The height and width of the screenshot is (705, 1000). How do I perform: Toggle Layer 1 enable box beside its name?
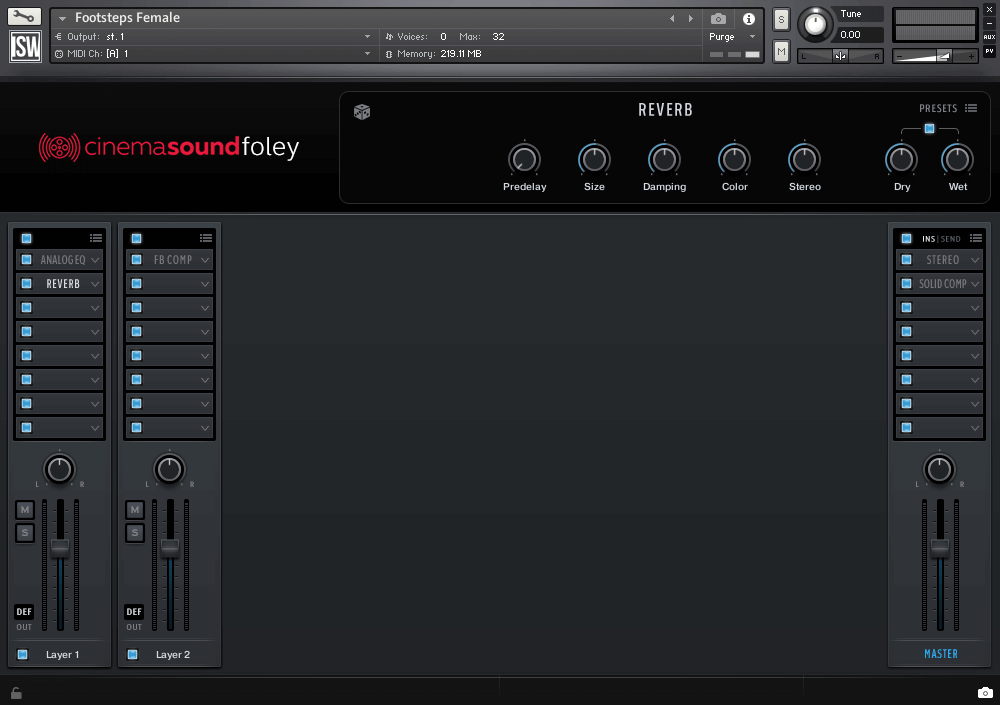(x=23, y=654)
